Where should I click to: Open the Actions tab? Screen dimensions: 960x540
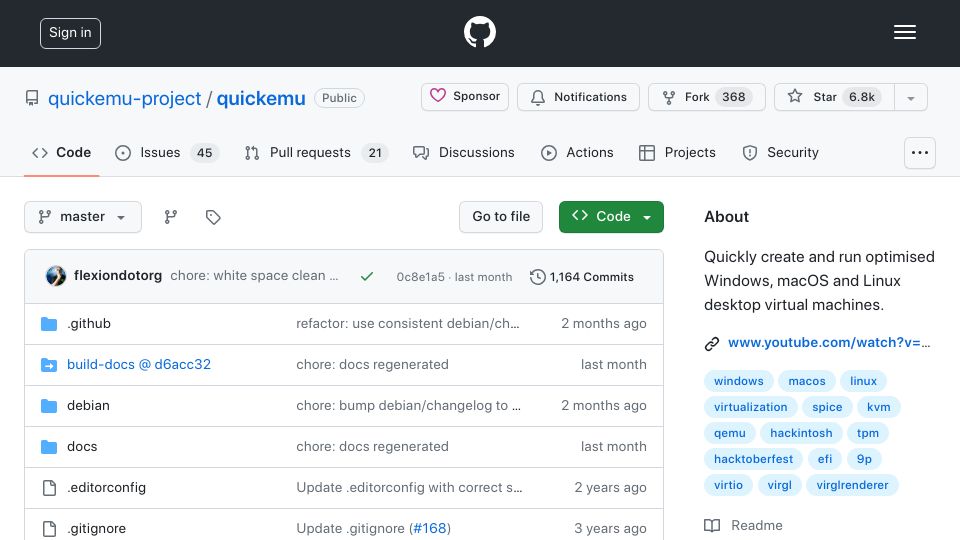click(x=577, y=152)
